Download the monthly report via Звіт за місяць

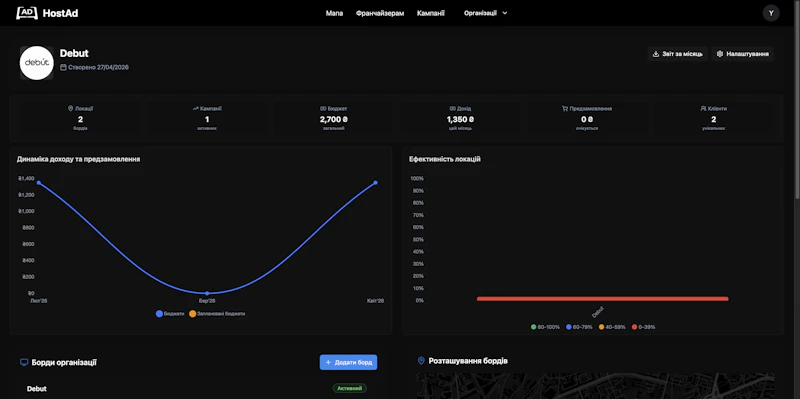click(x=677, y=54)
